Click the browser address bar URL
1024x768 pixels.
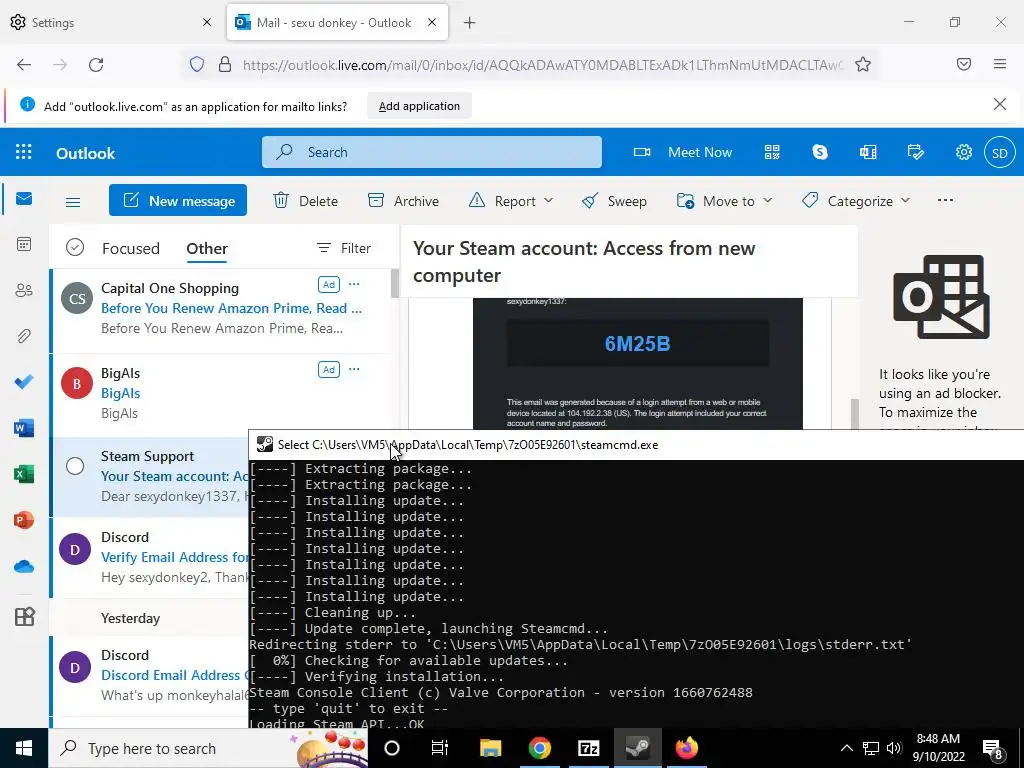pyautogui.click(x=543, y=65)
